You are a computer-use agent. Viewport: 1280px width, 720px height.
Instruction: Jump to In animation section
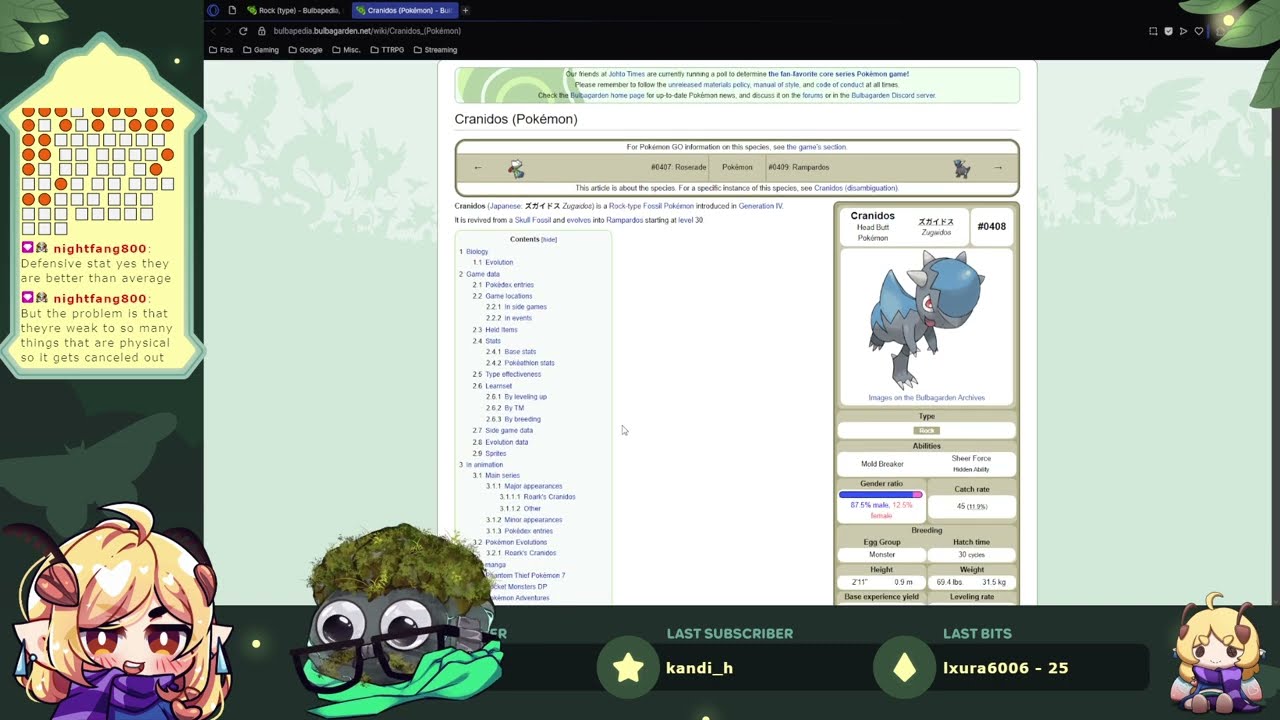484,465
